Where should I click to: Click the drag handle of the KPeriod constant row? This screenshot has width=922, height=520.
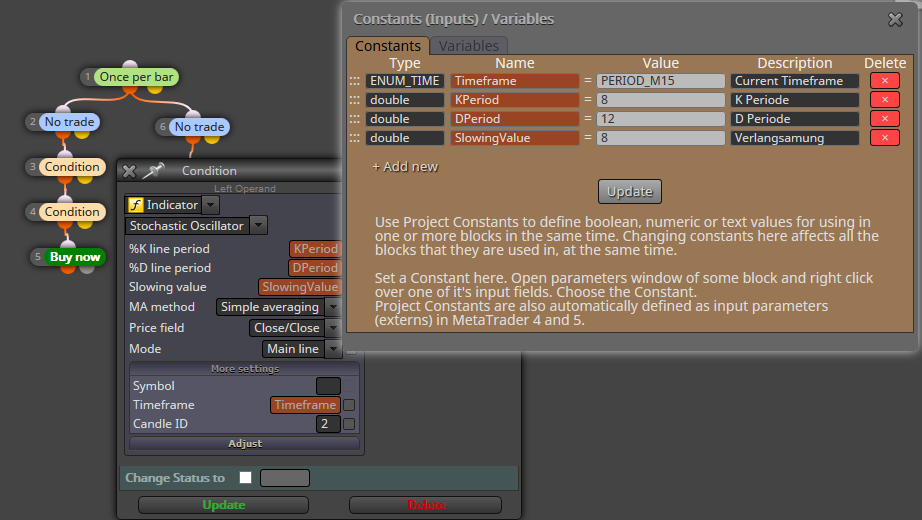tap(354, 100)
